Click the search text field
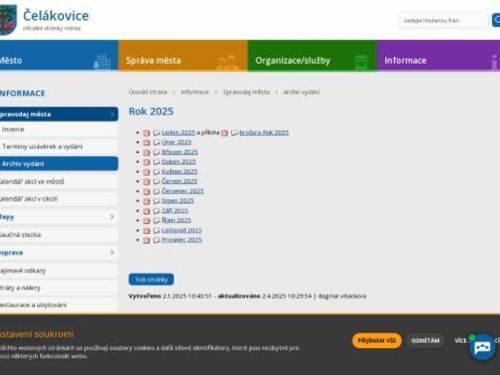 (444, 20)
